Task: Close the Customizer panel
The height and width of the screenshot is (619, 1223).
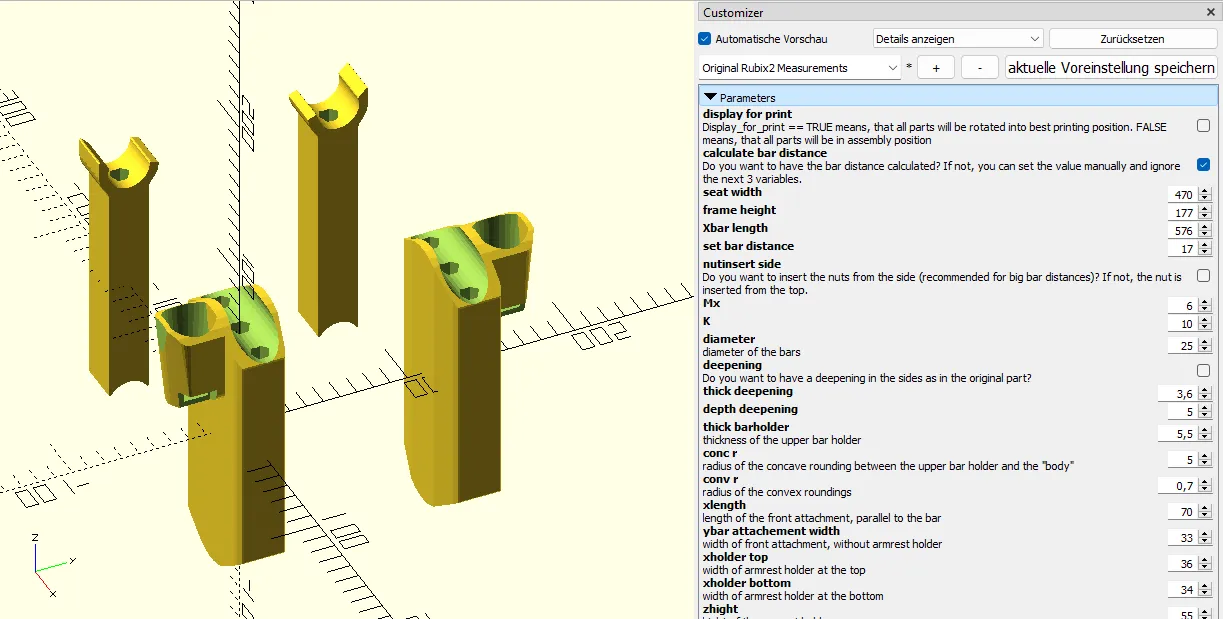Action: 1211,13
